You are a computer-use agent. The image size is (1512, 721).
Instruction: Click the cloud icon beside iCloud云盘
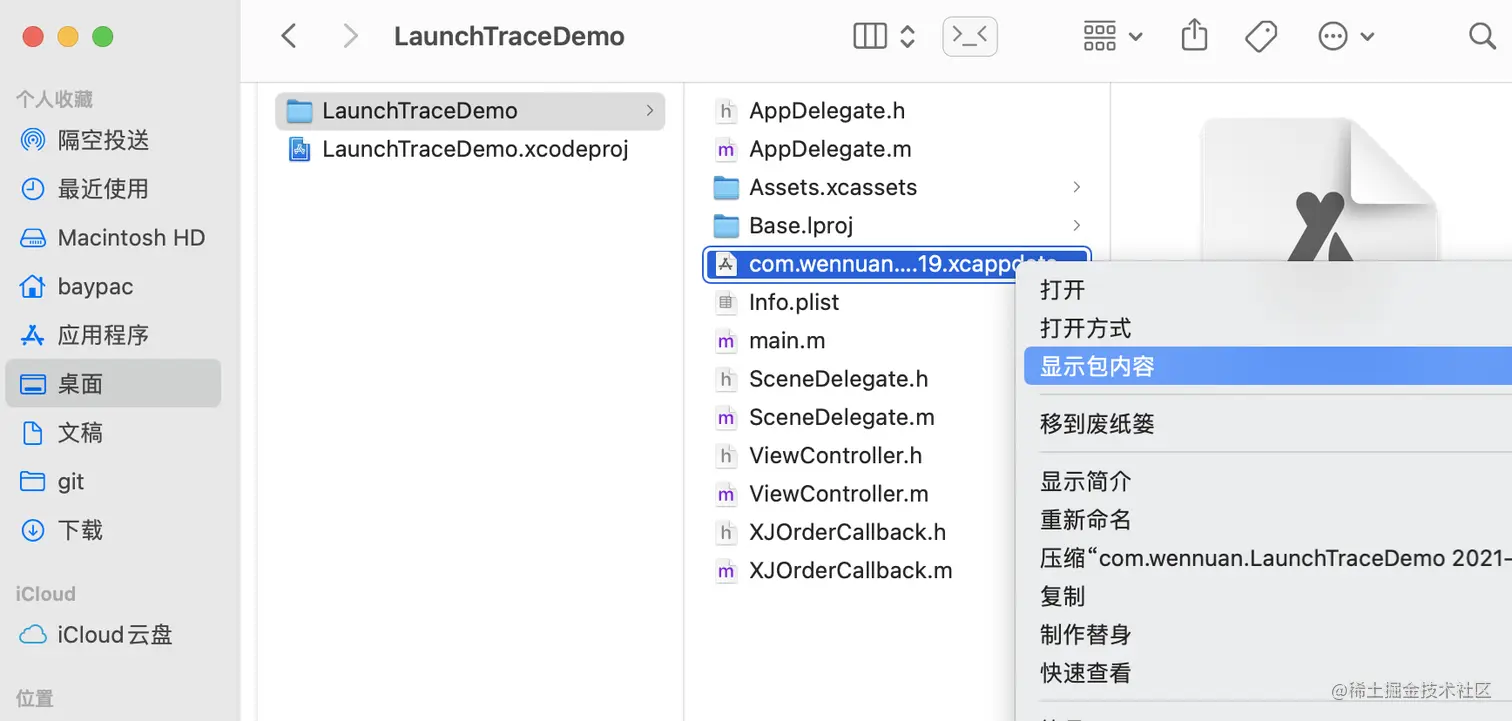click(33, 635)
